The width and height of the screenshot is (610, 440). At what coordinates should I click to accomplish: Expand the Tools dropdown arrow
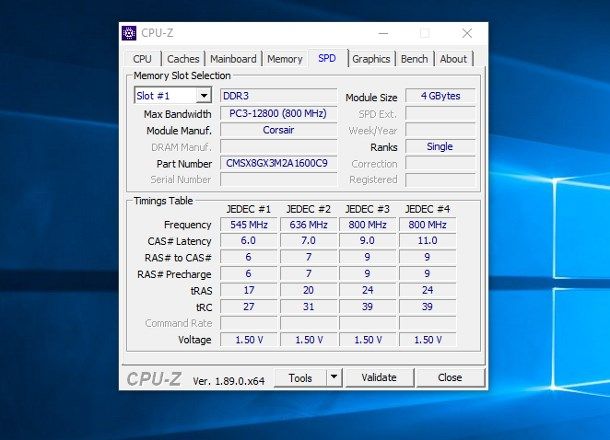coord(334,377)
